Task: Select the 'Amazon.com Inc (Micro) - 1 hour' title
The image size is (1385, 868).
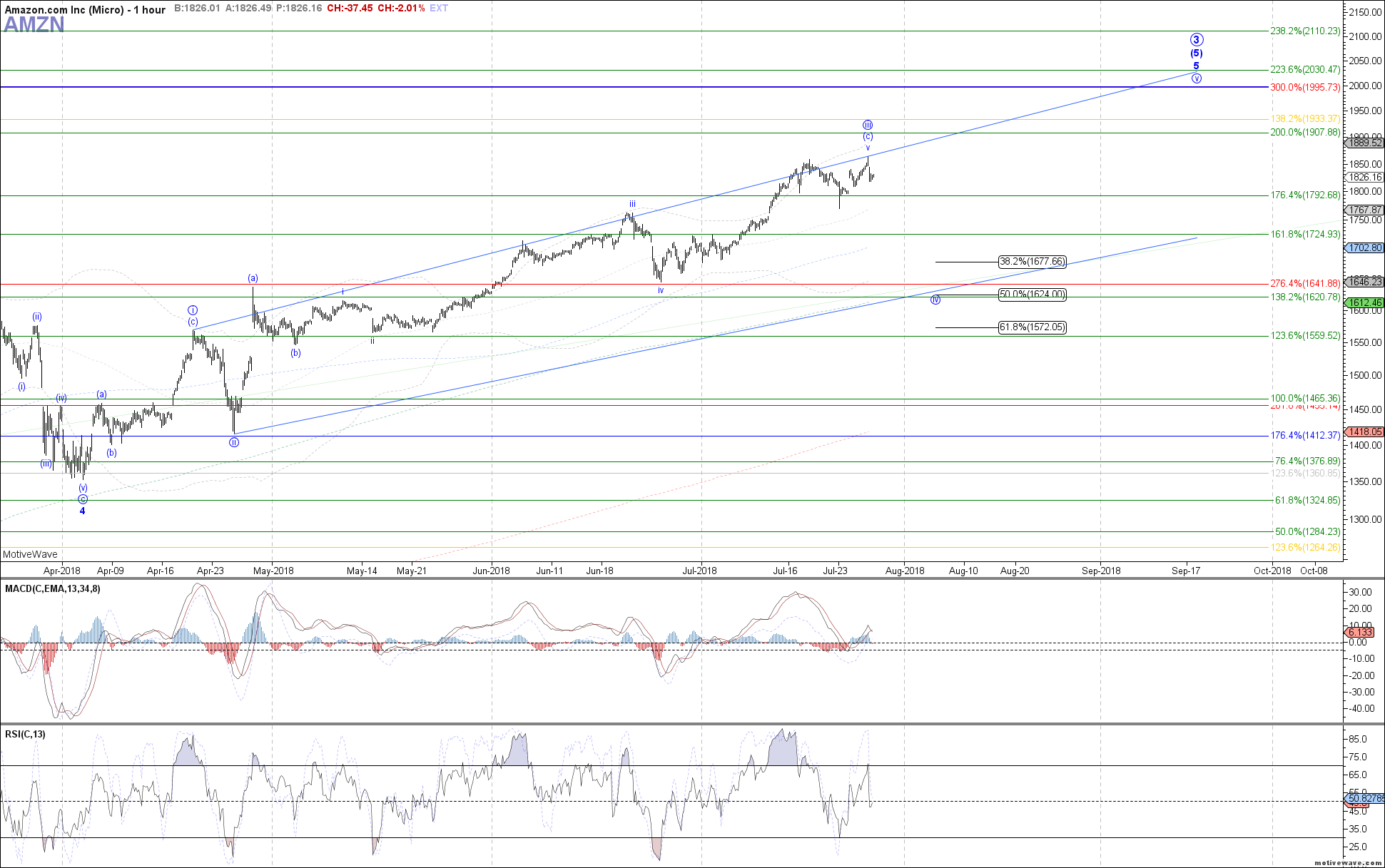Action: click(x=85, y=9)
